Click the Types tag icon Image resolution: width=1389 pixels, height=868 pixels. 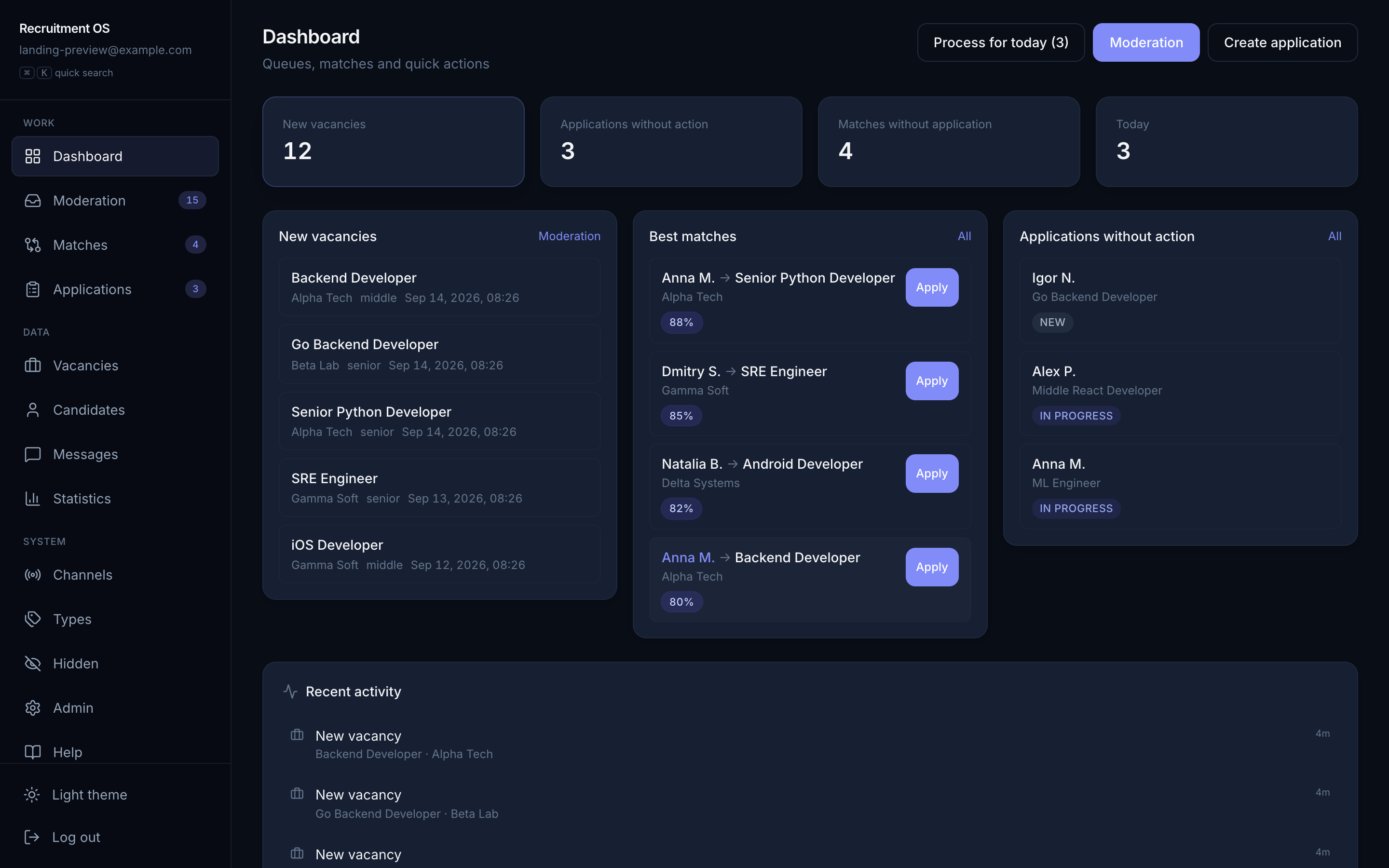33,619
